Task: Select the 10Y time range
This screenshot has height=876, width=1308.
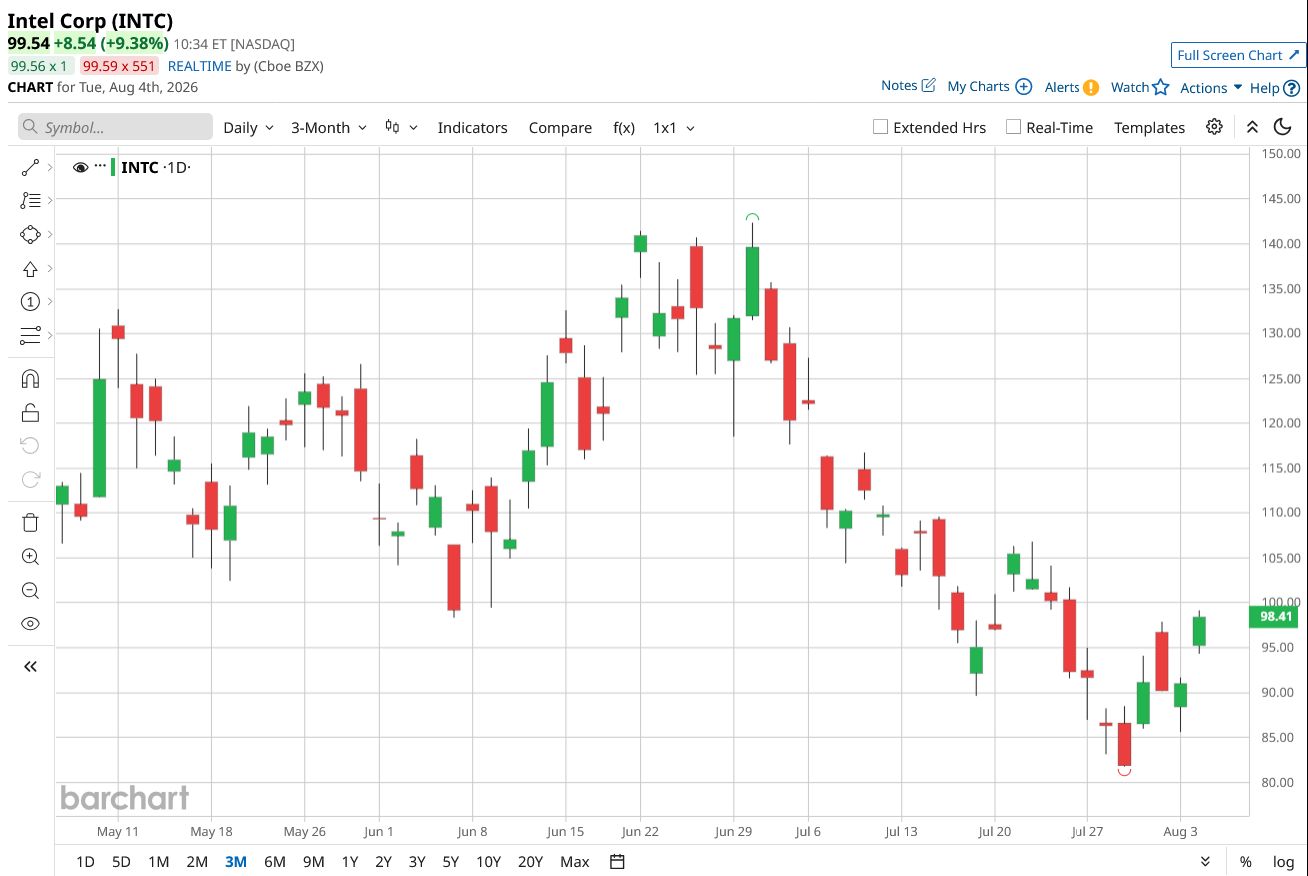Action: (x=488, y=861)
